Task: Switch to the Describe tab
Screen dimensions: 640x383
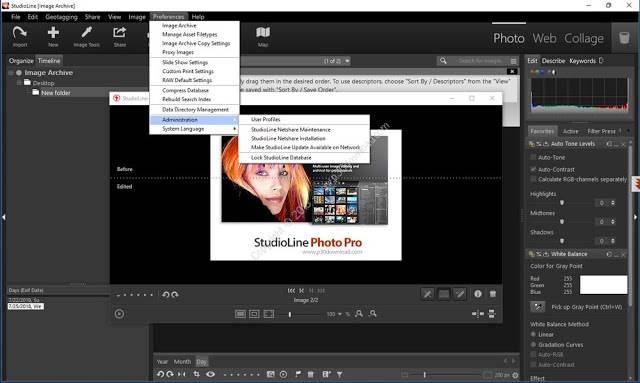Action: (553, 61)
